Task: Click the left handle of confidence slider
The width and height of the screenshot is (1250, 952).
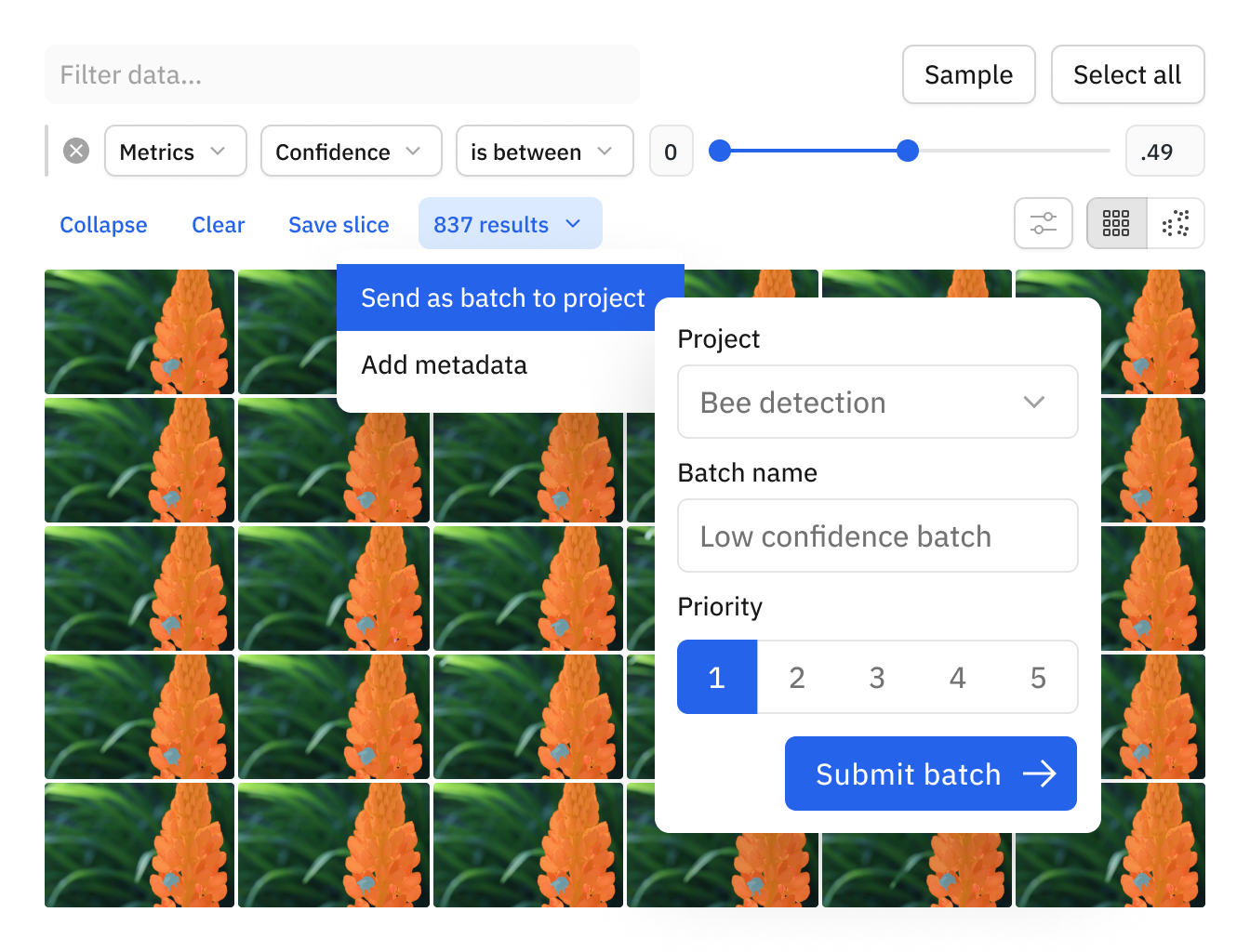Action: coord(720,151)
